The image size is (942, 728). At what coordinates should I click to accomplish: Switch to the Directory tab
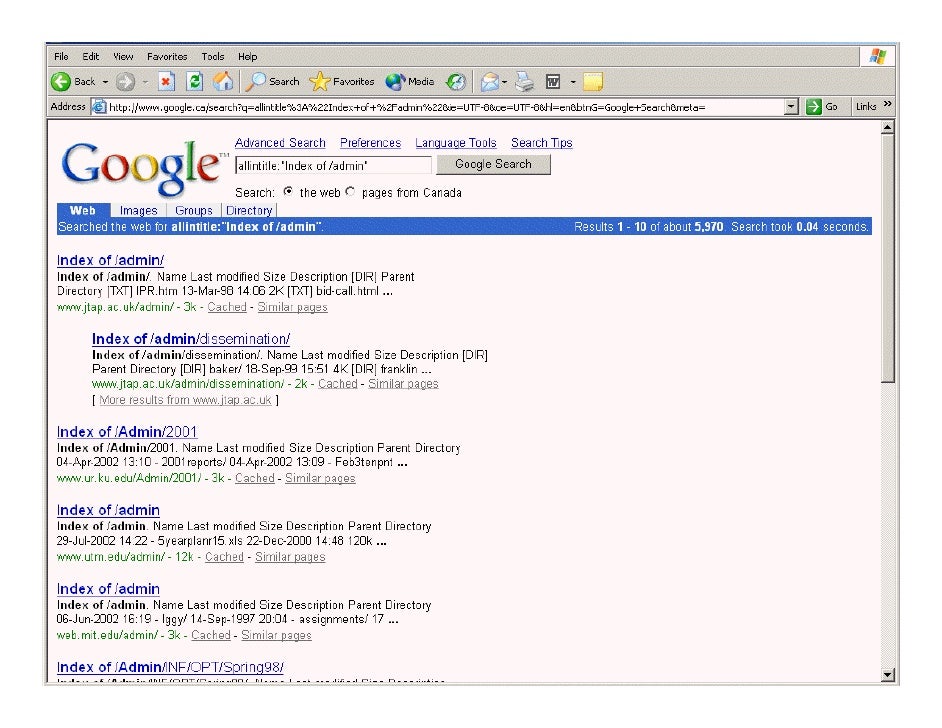click(x=249, y=211)
